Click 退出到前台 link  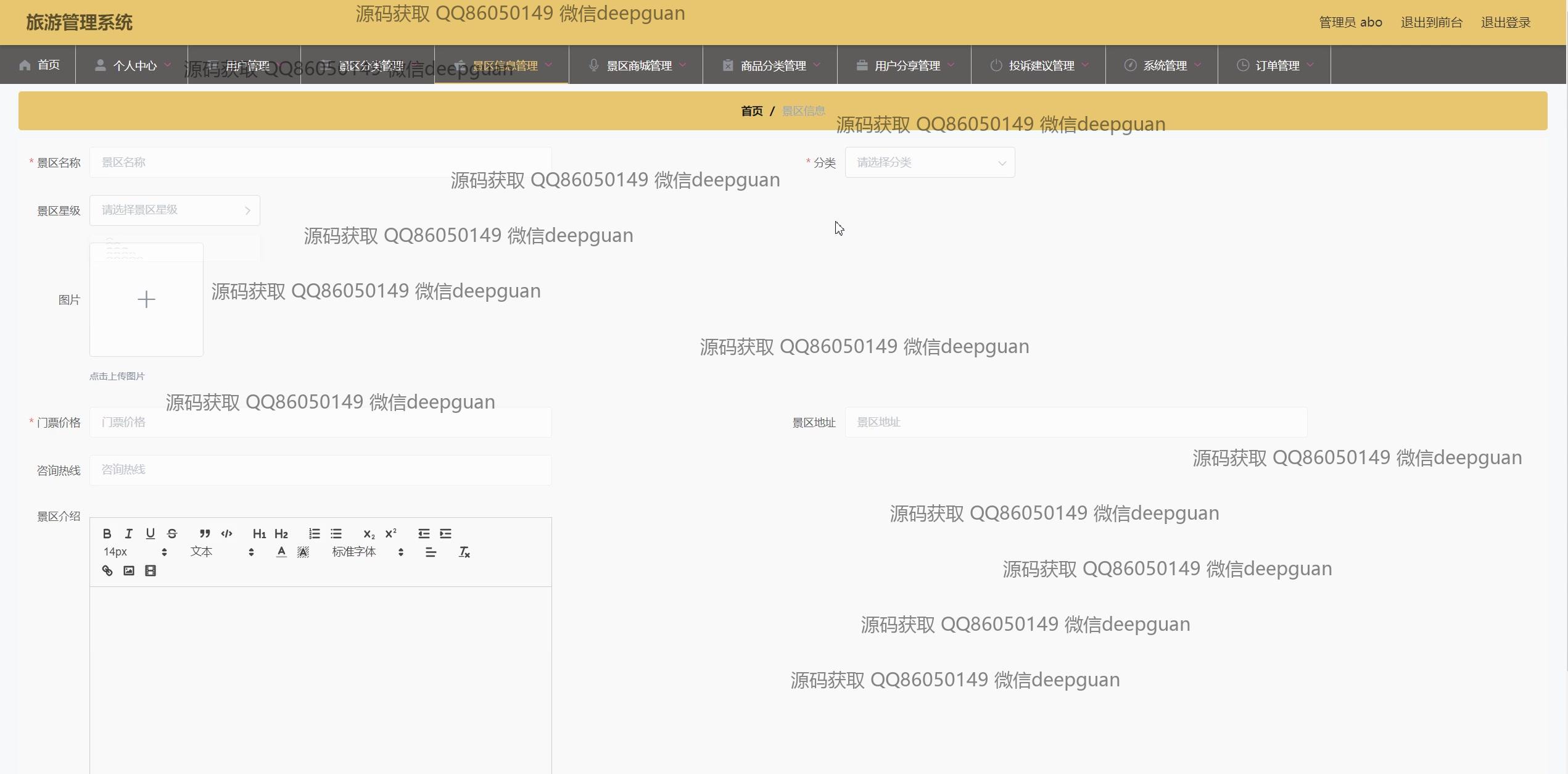pyautogui.click(x=1431, y=23)
